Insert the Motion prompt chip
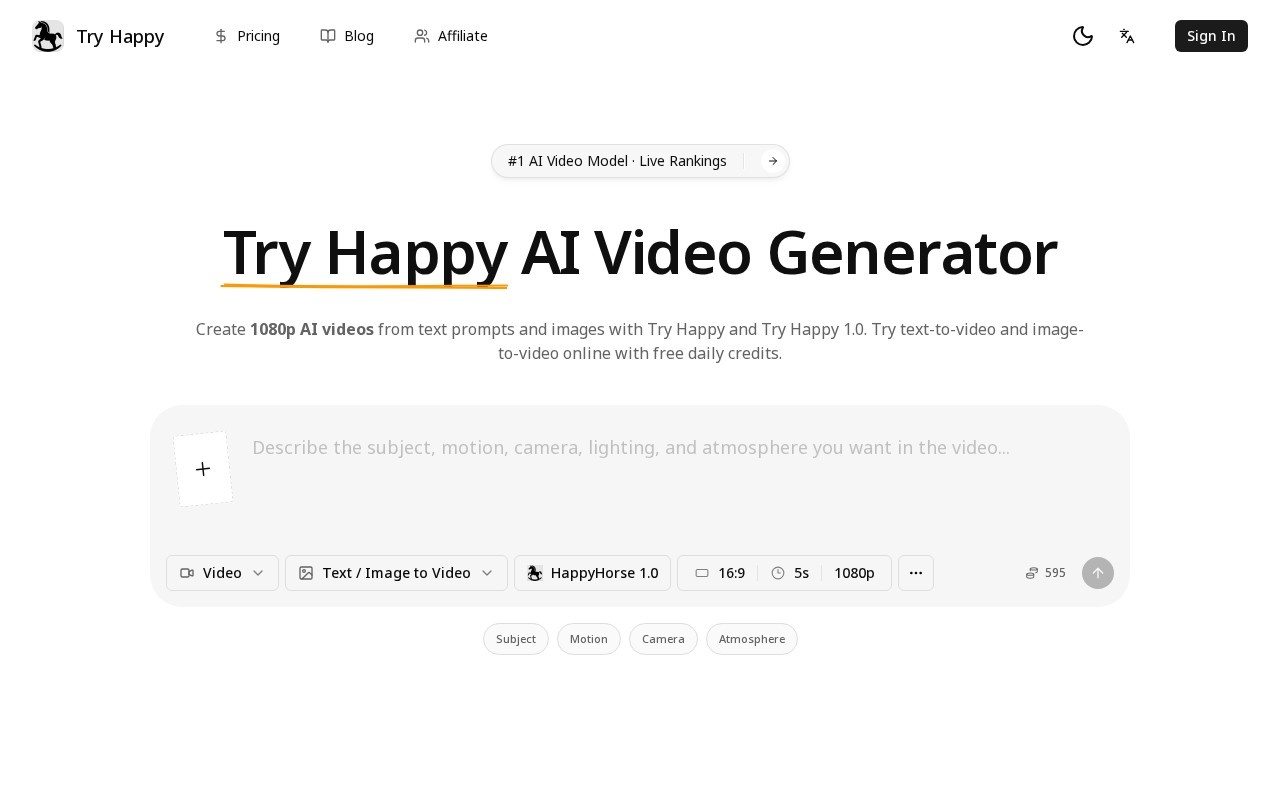Image resolution: width=1280 pixels, height=800 pixels. click(589, 639)
